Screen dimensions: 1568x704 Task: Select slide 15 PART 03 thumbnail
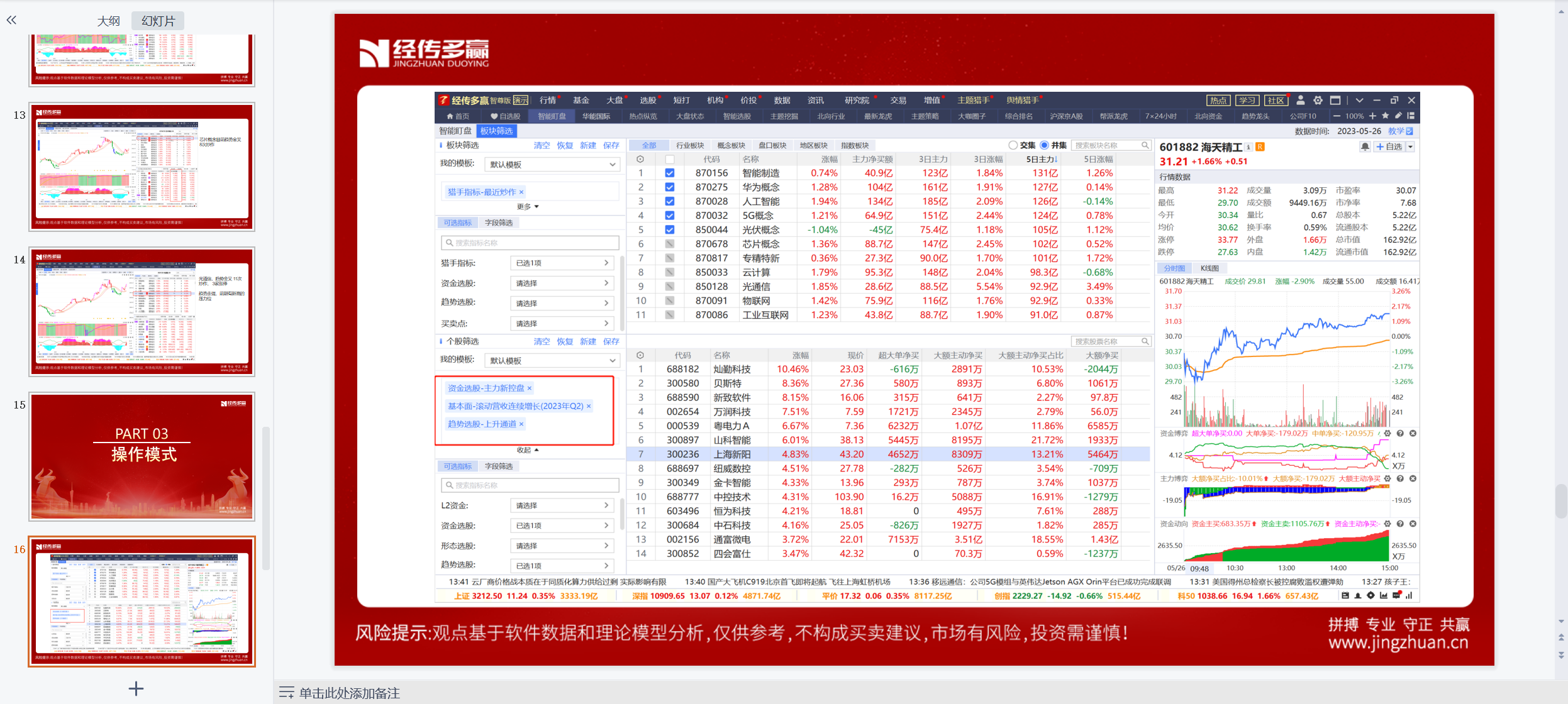142,457
